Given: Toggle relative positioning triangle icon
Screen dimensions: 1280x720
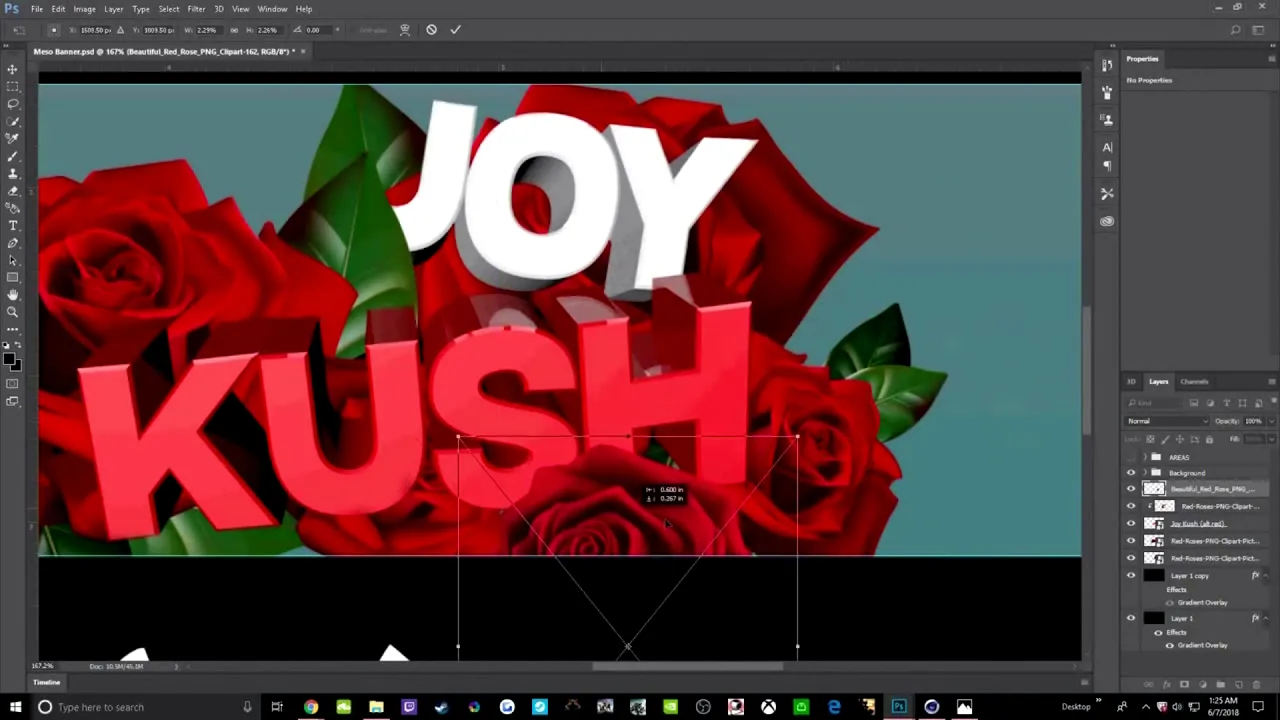Looking at the screenshot, I should click(120, 30).
